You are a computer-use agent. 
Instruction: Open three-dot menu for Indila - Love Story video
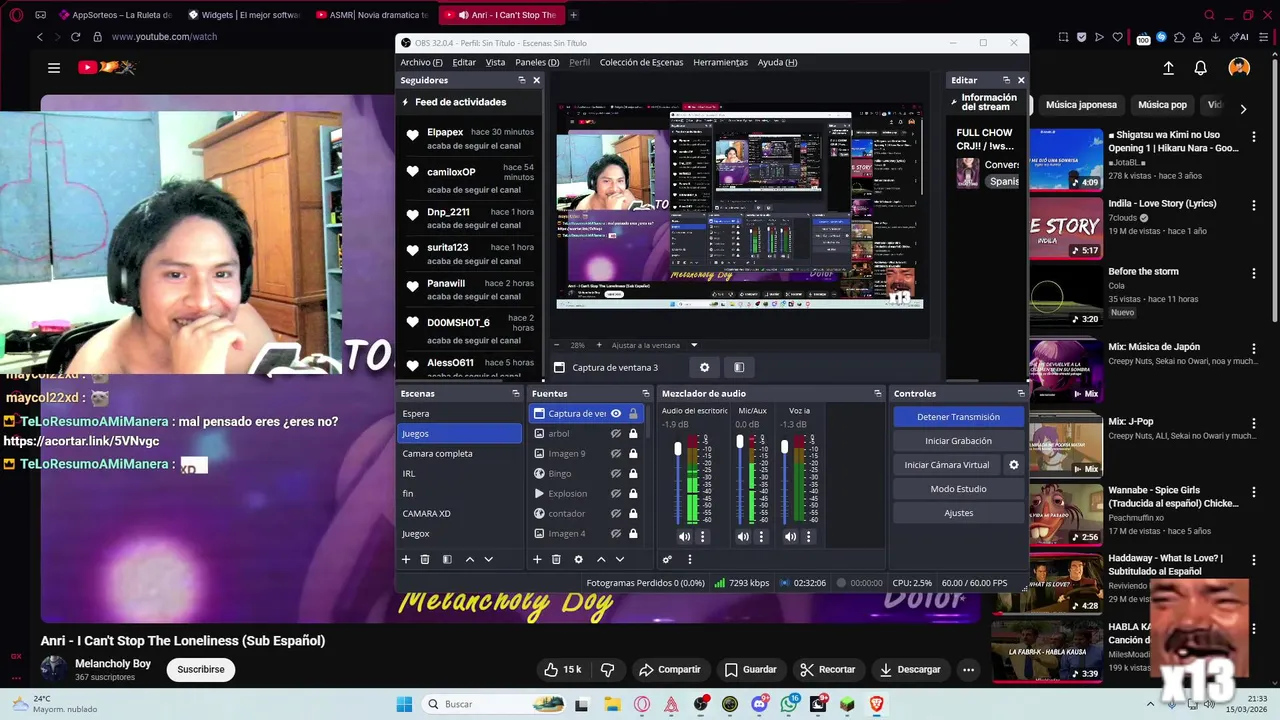tap(1254, 205)
